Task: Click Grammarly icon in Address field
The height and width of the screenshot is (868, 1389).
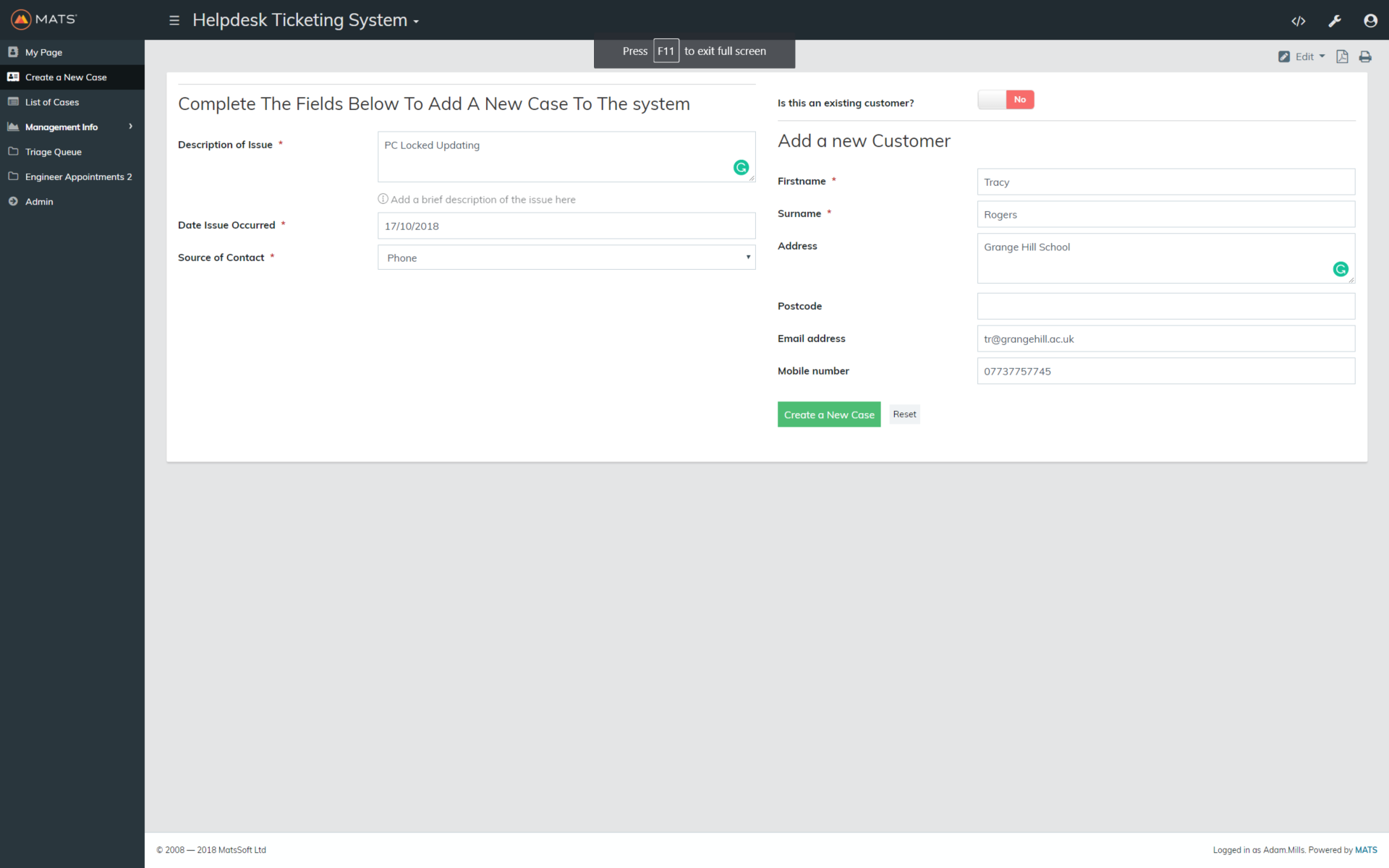Action: click(x=1341, y=269)
